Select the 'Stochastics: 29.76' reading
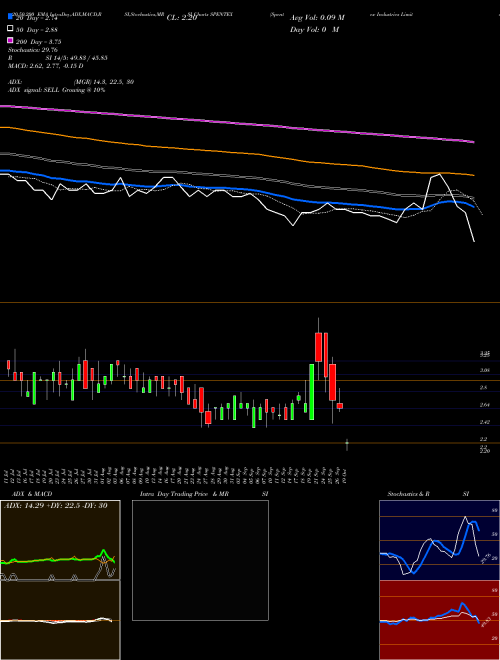The image size is (500, 660). coord(33,50)
